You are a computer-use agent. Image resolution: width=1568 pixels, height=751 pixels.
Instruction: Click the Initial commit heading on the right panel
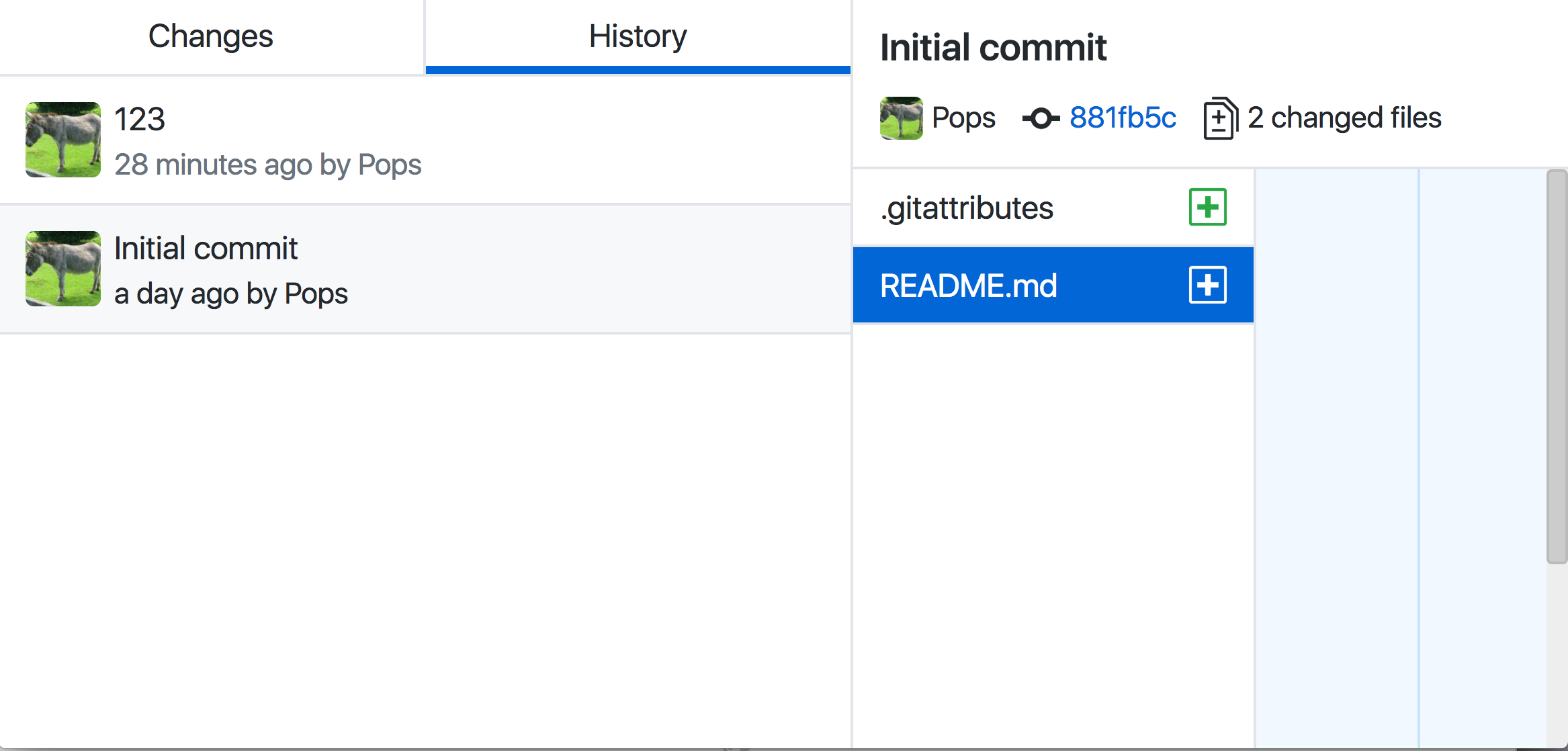(994, 46)
